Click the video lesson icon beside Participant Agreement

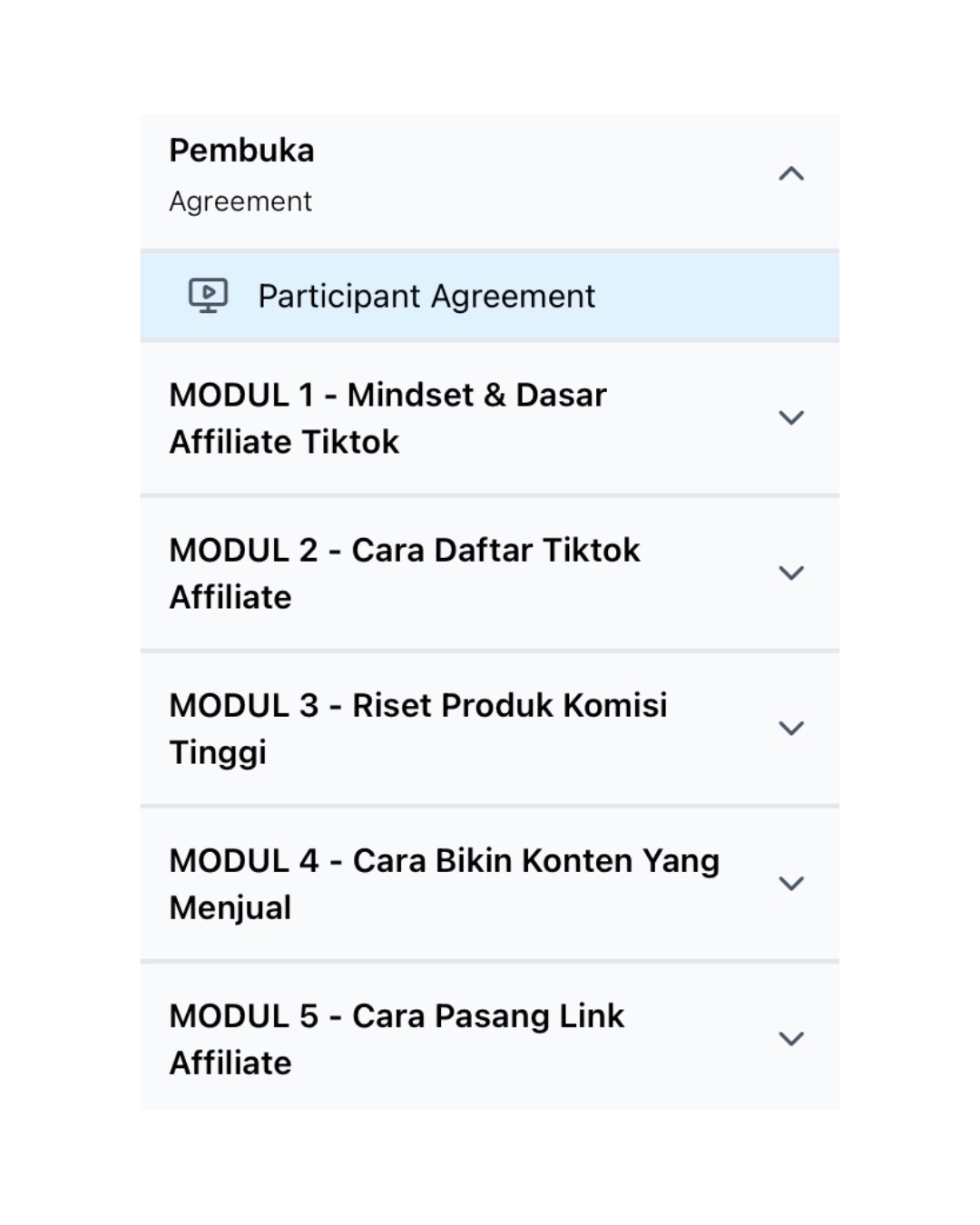point(208,296)
